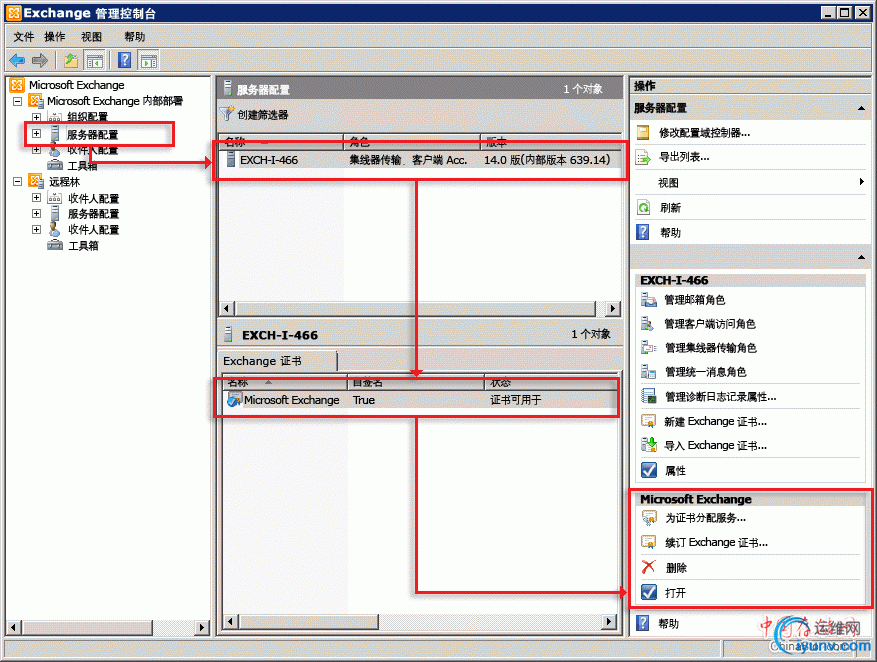Click the 证书可用于 status cell
The height and width of the screenshot is (662, 877).
tap(516, 400)
